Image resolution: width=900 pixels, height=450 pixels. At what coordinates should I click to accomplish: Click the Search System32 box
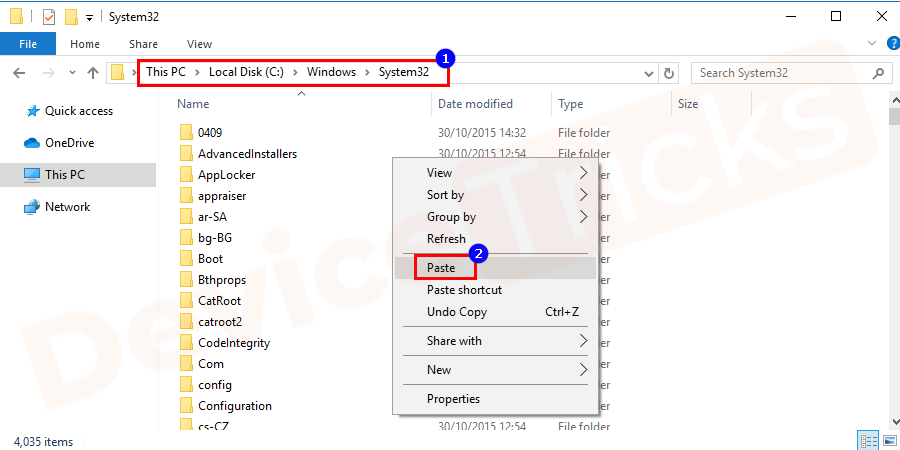point(792,73)
